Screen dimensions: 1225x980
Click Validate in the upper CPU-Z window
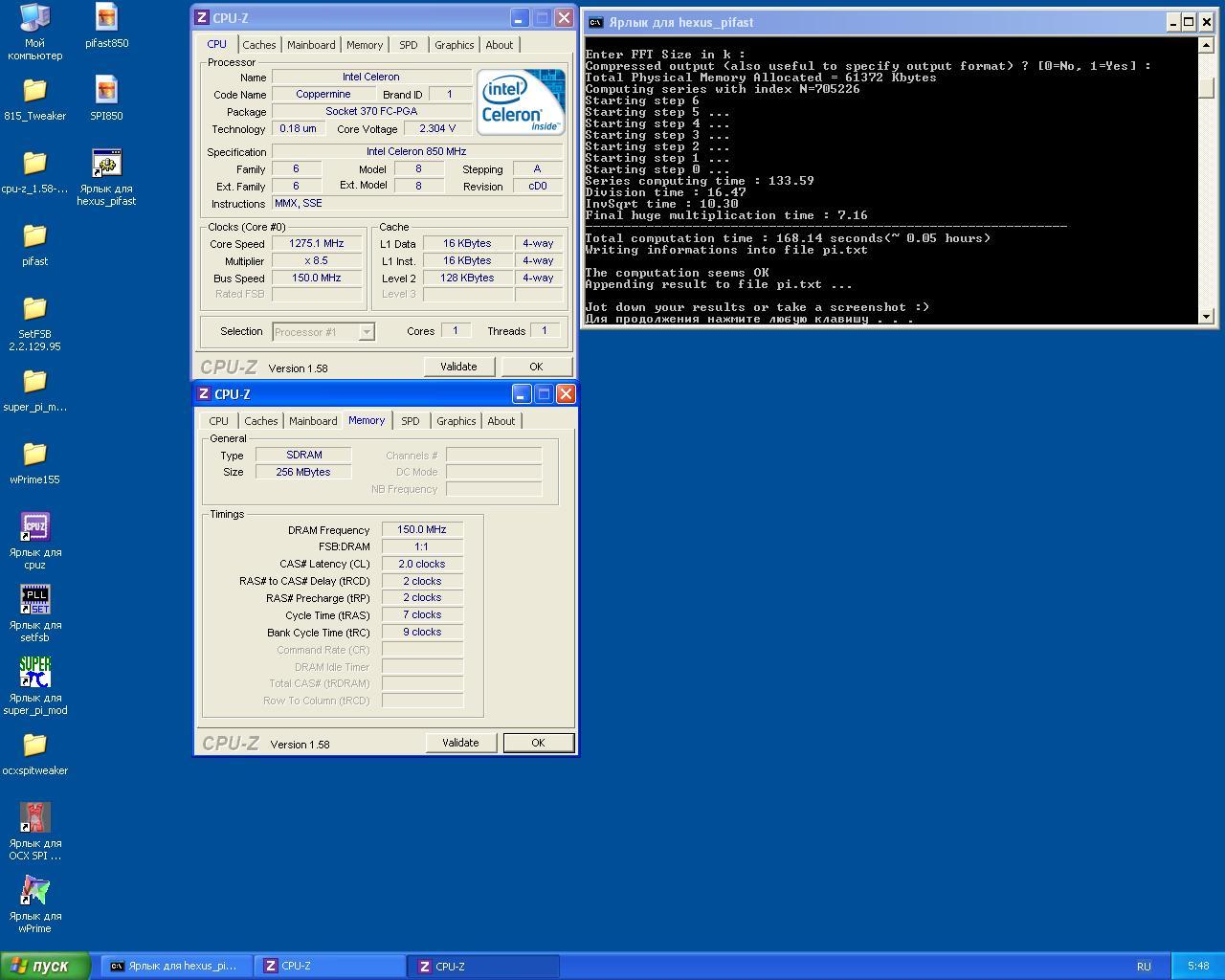pos(458,367)
